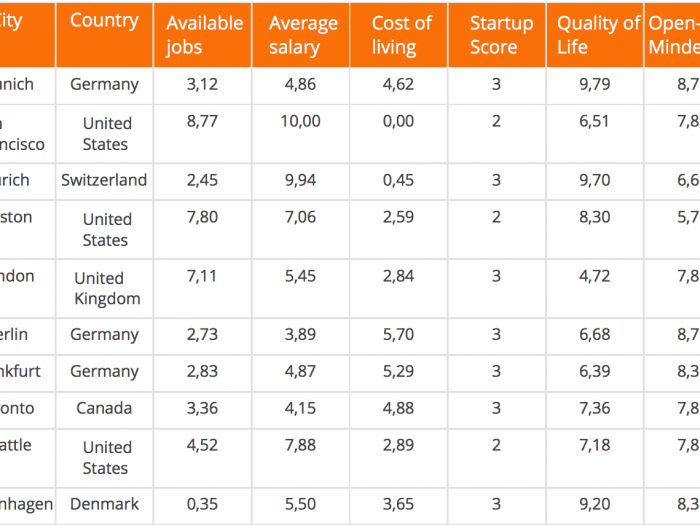Image resolution: width=700 pixels, height=525 pixels.
Task: Select the 9,94 average salary cell
Action: (x=301, y=180)
